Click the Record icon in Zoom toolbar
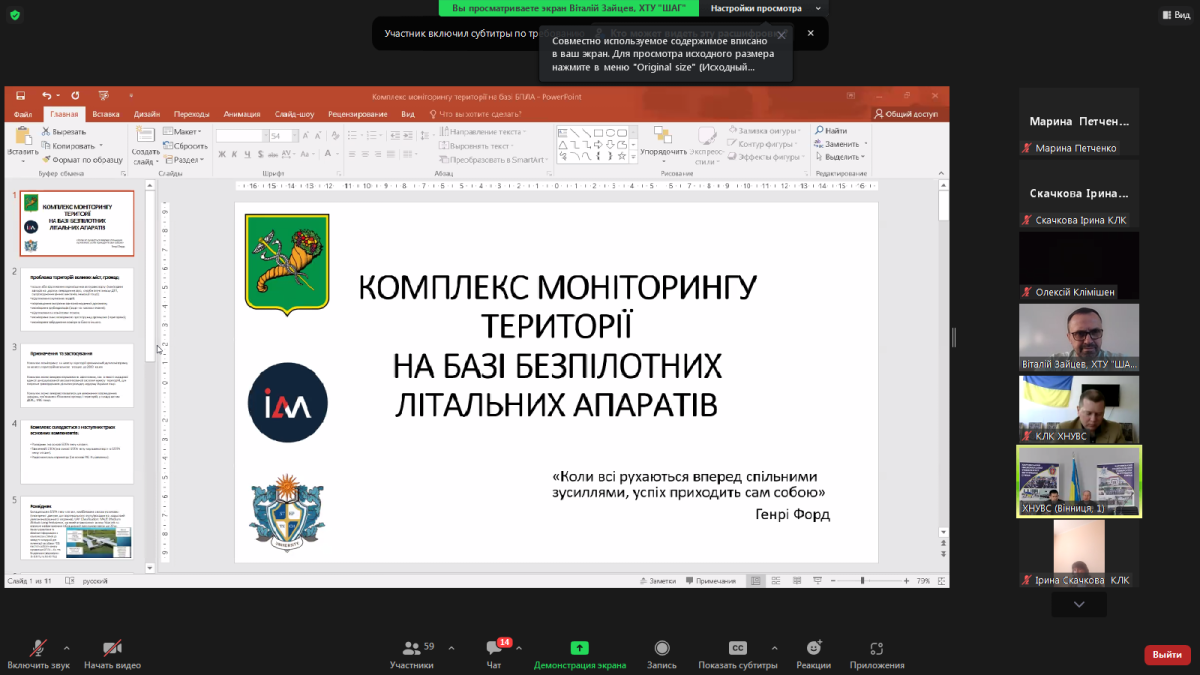The height and width of the screenshot is (675, 1200). 661,648
